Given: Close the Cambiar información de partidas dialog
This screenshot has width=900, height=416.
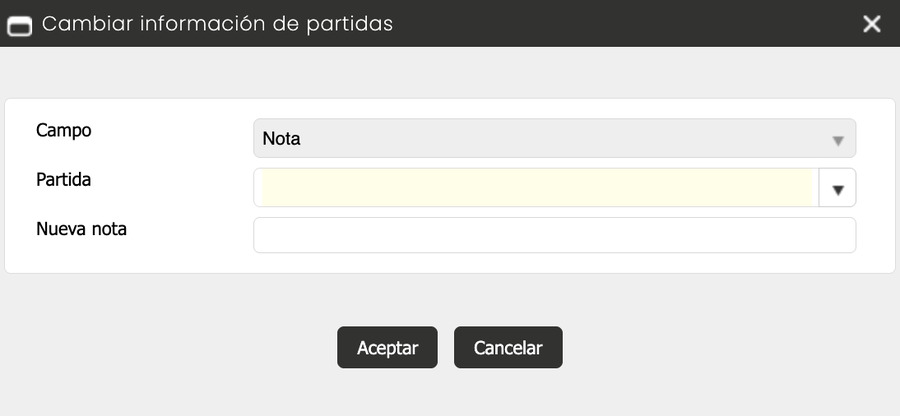Looking at the screenshot, I should (872, 23).
